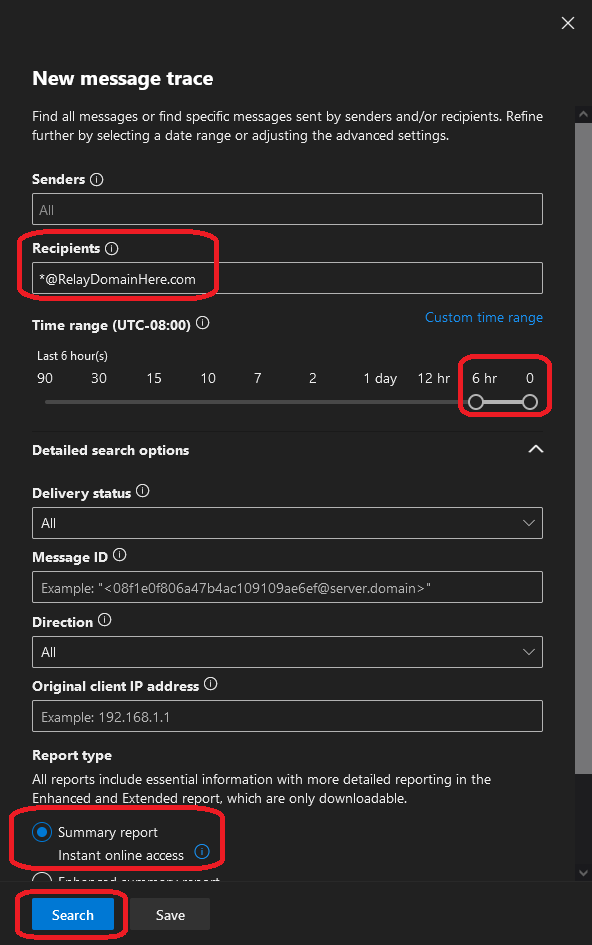Screen dimensions: 592x945
Task: Open the Custom time range link
Action: 483,318
